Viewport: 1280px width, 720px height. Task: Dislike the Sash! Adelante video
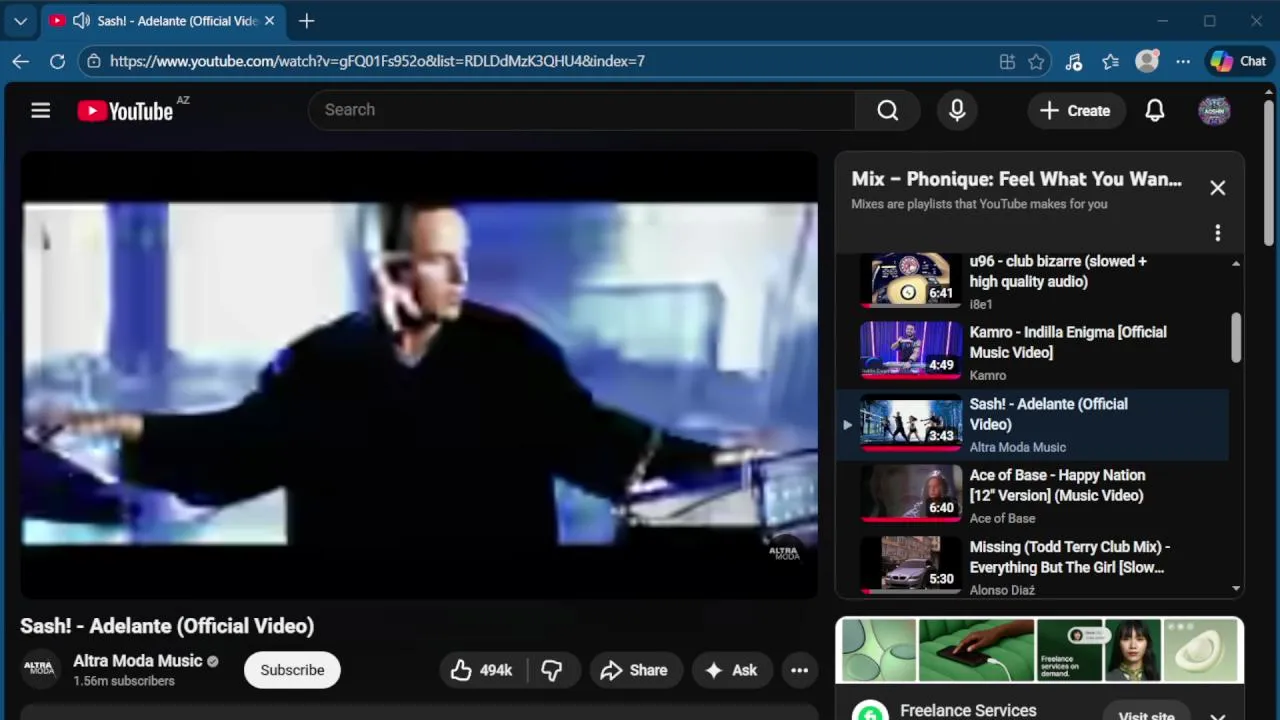pos(552,670)
